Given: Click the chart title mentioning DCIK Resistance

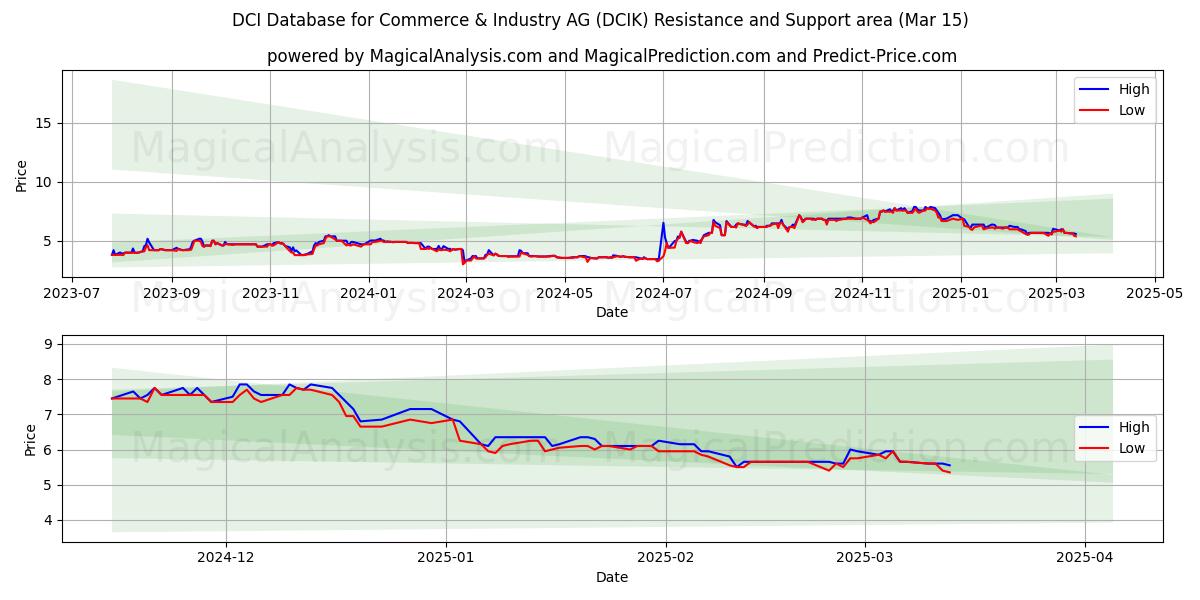Looking at the screenshot, I should click(600, 20).
